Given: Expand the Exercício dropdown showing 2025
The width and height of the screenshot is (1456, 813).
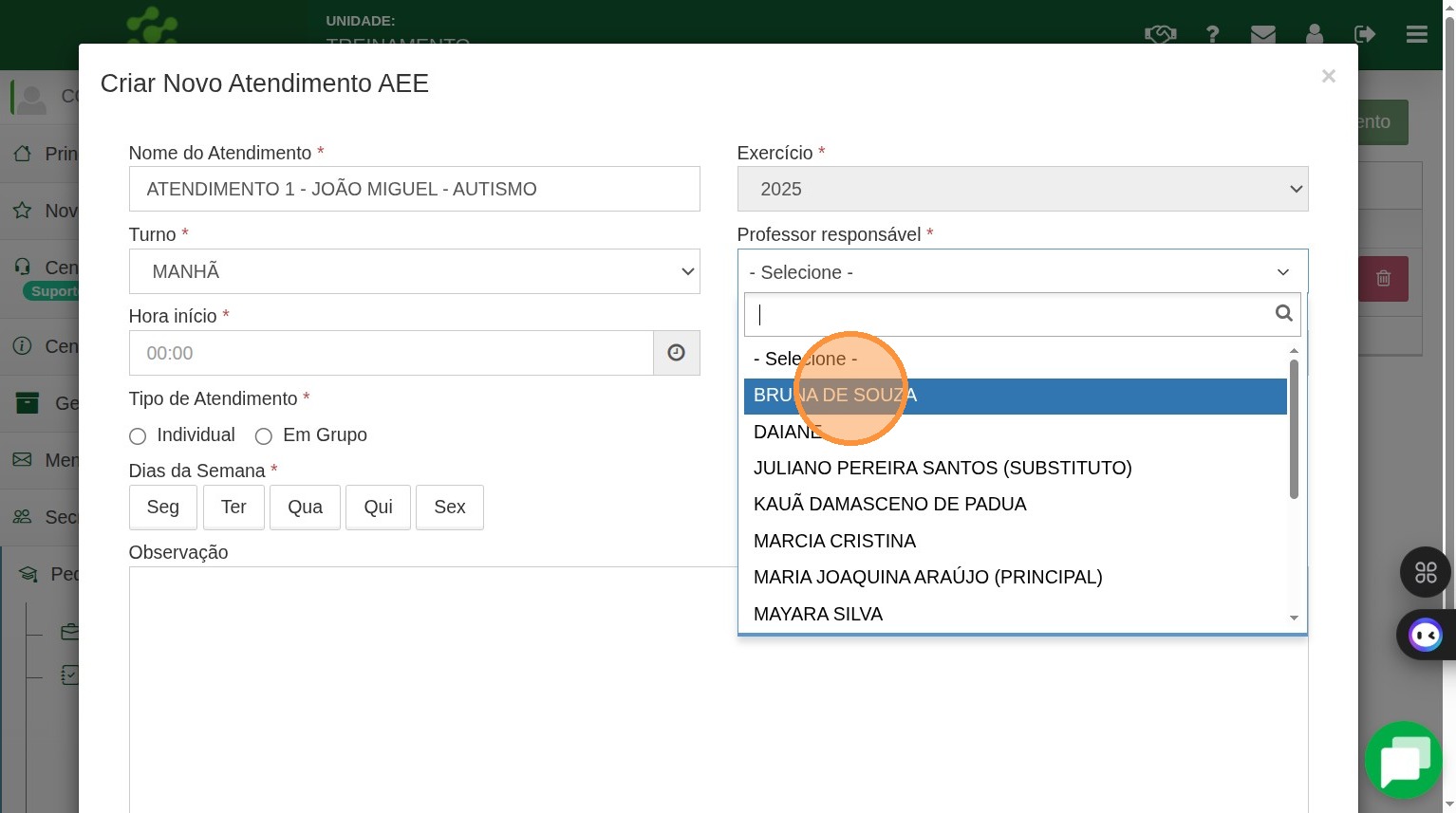Looking at the screenshot, I should click(1022, 190).
